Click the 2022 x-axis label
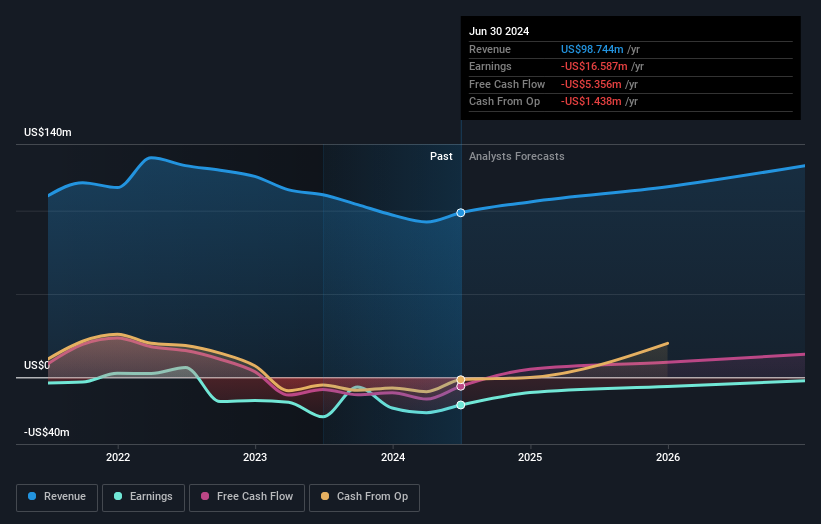The width and height of the screenshot is (821, 524). (118, 457)
